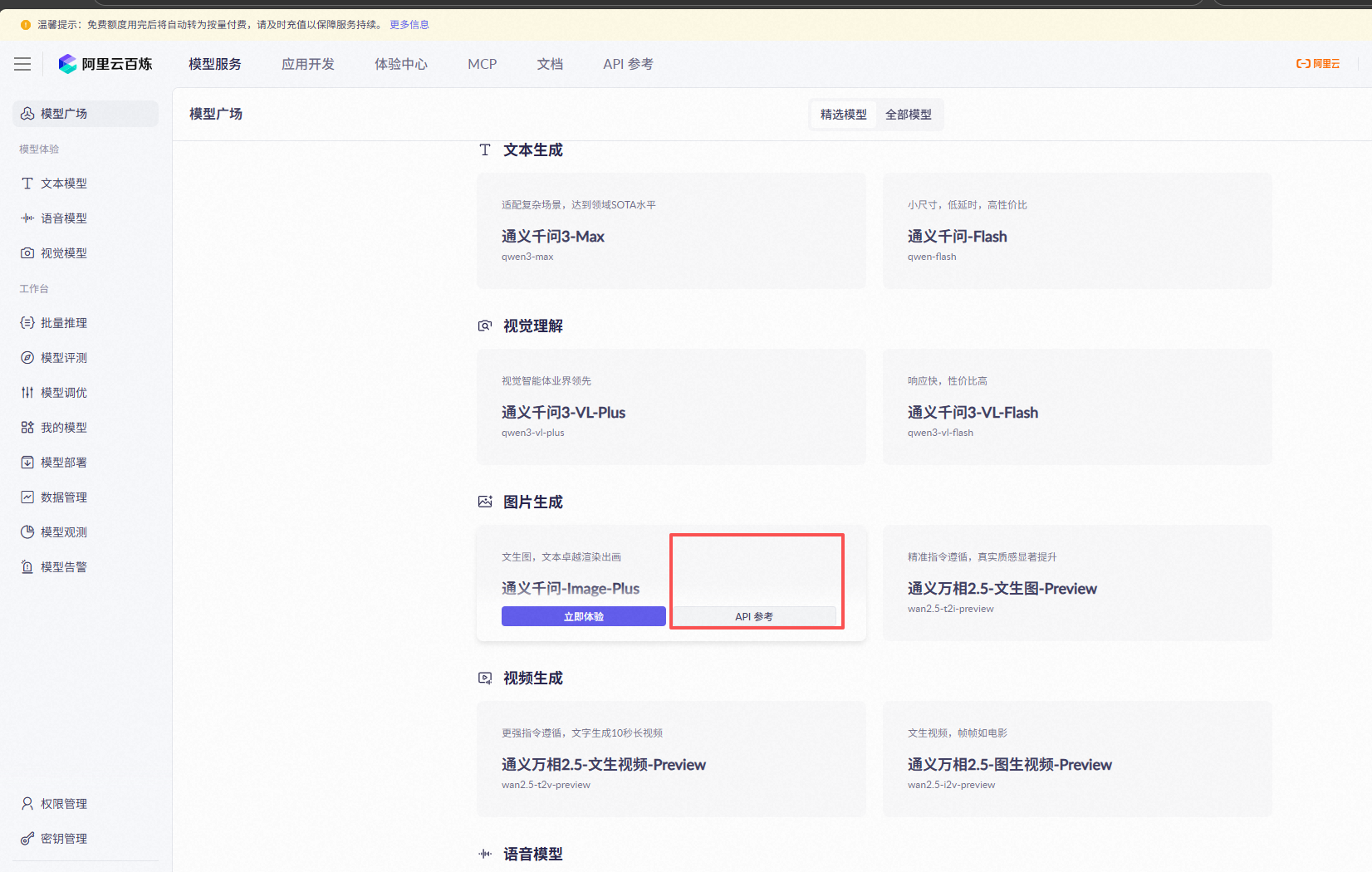Open 模型部署 via its download-box icon
This screenshot has width=1372, height=872.
[27, 463]
